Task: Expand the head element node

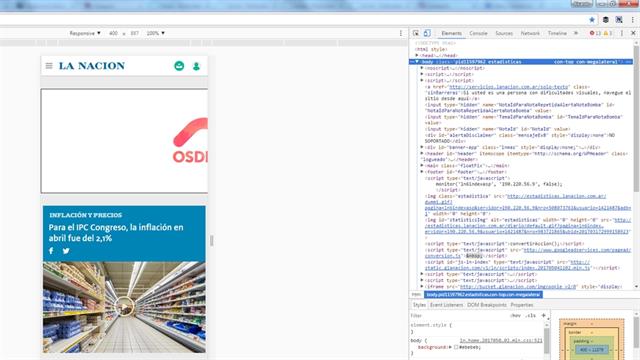Action: point(417,55)
